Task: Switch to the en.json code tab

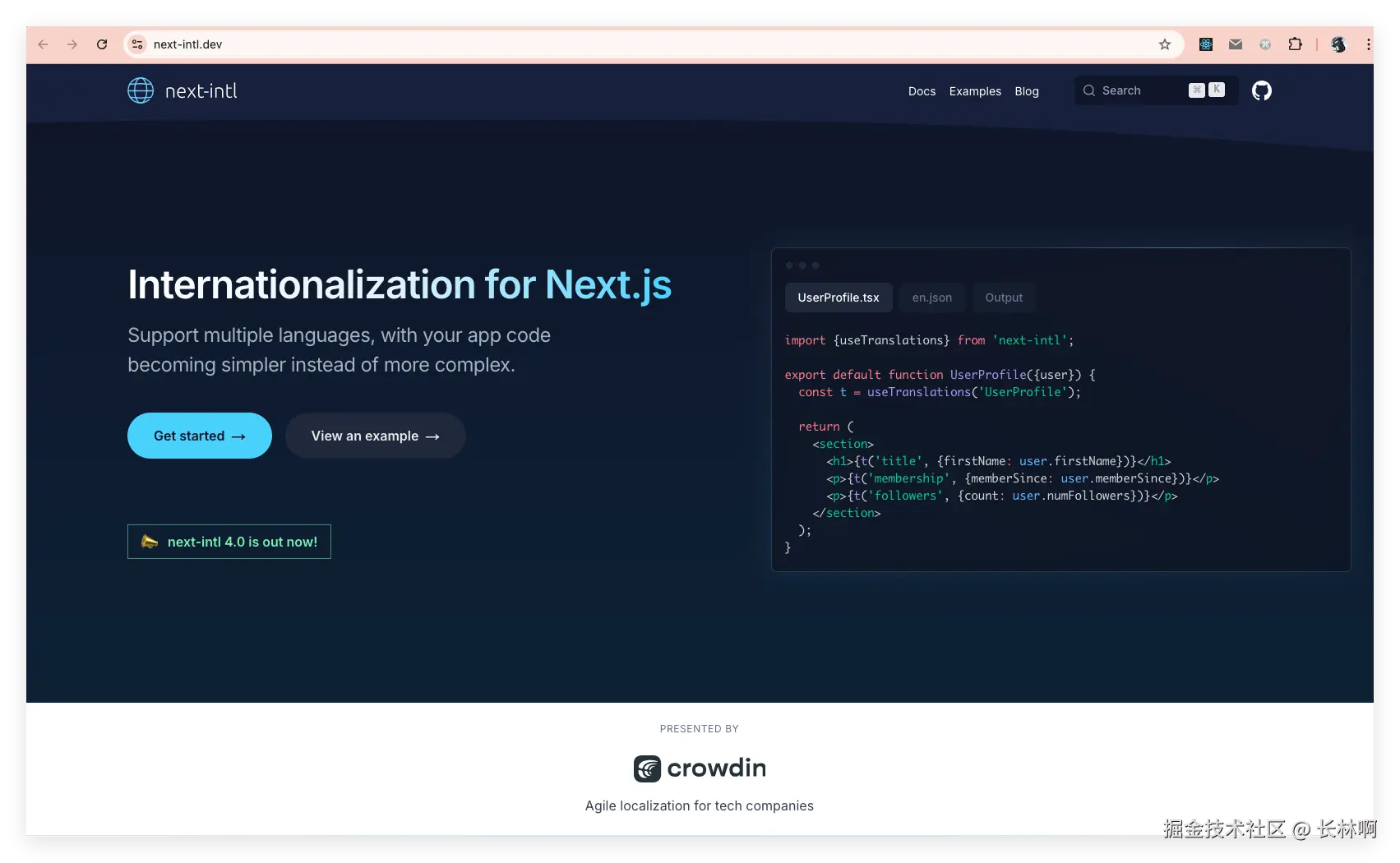Action: point(932,298)
